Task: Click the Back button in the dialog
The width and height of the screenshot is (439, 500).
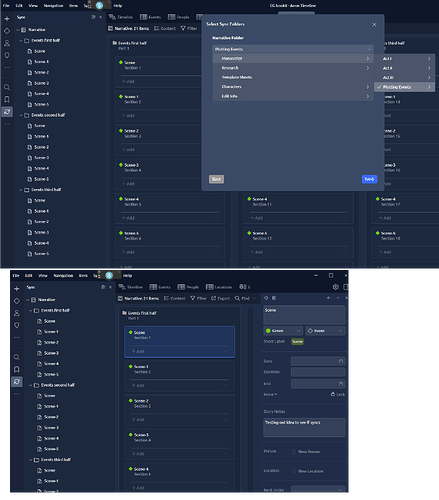Action: tap(216, 179)
